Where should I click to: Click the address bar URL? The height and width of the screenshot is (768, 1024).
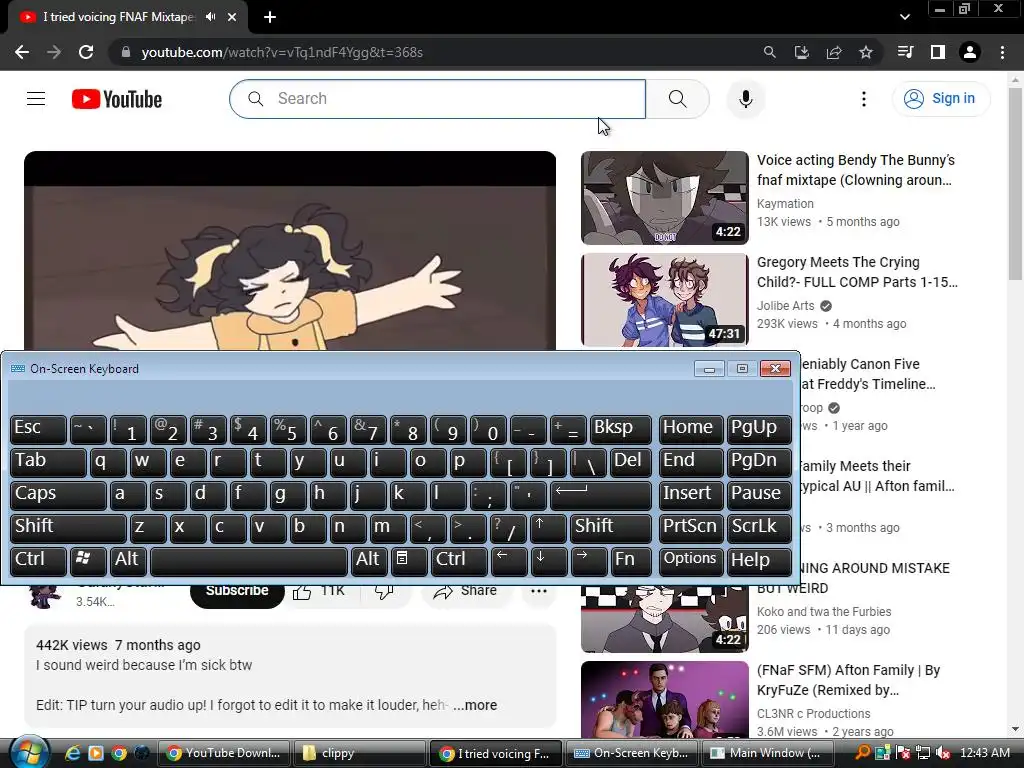[x=282, y=52]
